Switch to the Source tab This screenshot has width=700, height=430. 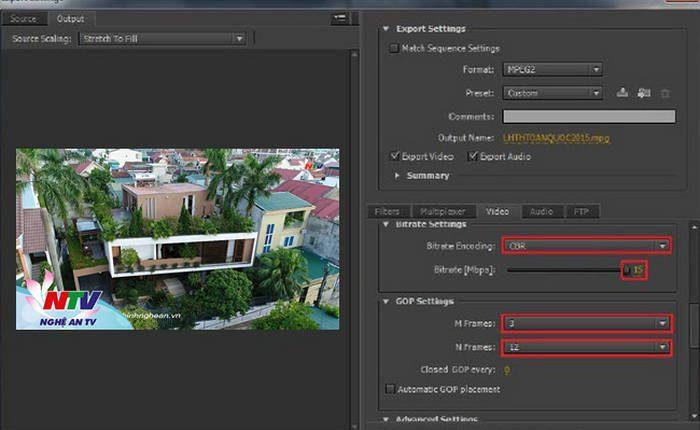[23, 18]
